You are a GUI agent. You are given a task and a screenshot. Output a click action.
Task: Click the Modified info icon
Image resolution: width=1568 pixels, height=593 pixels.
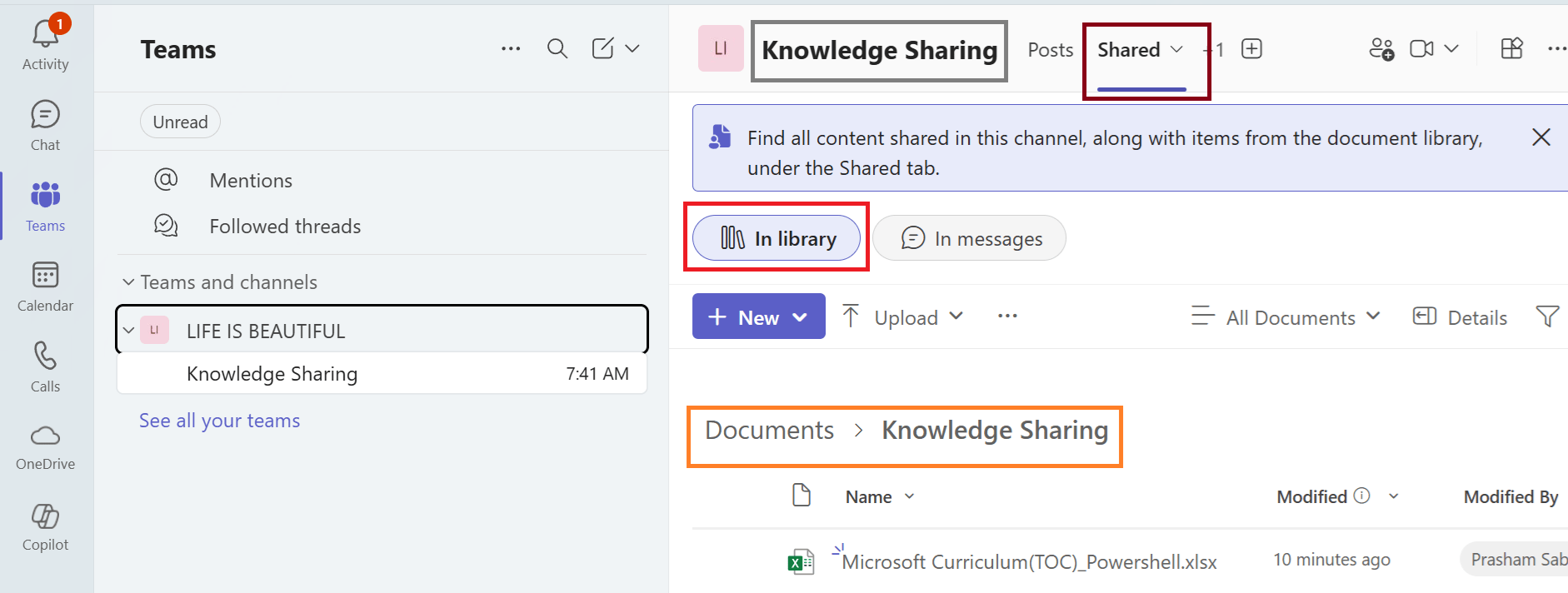click(x=1361, y=496)
